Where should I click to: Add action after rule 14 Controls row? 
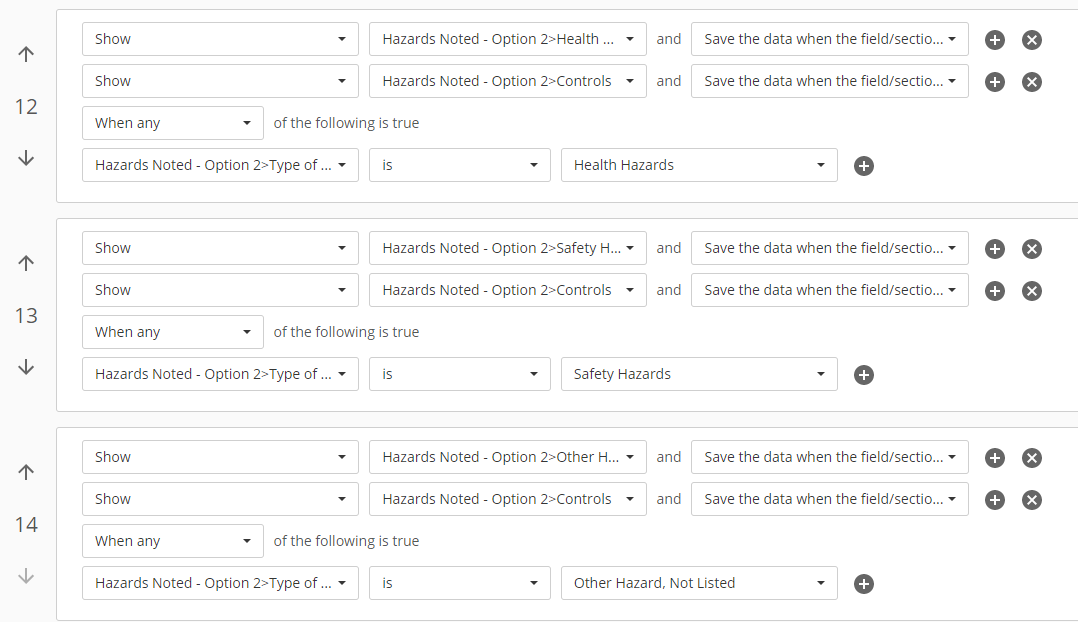pyautogui.click(x=995, y=500)
